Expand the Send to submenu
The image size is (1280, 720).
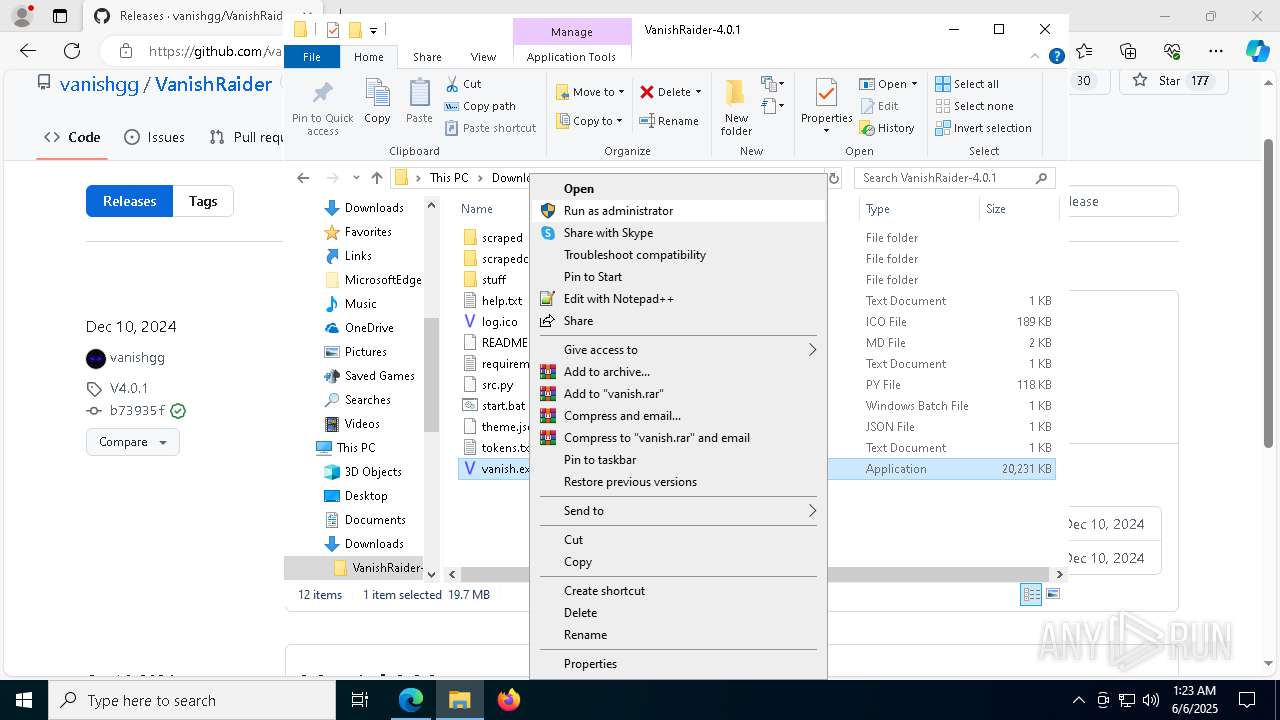pos(678,511)
